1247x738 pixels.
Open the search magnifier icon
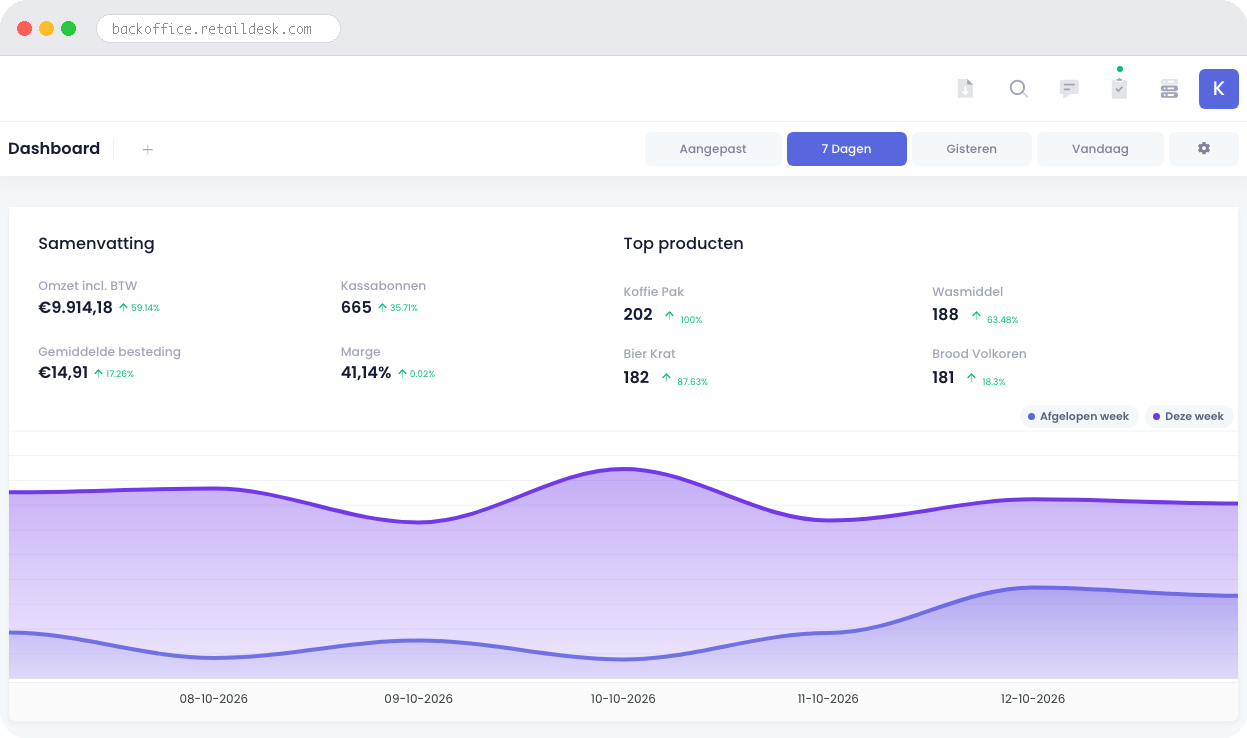[x=1018, y=89]
